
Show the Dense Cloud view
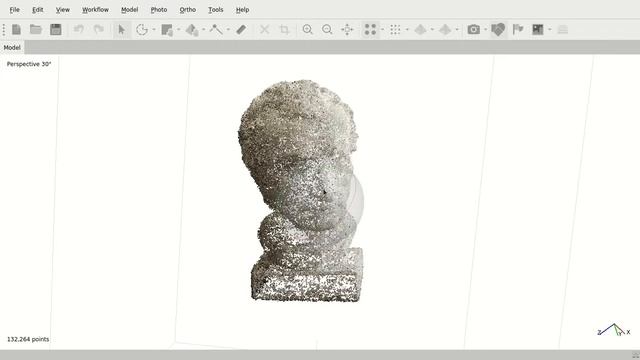[395, 29]
